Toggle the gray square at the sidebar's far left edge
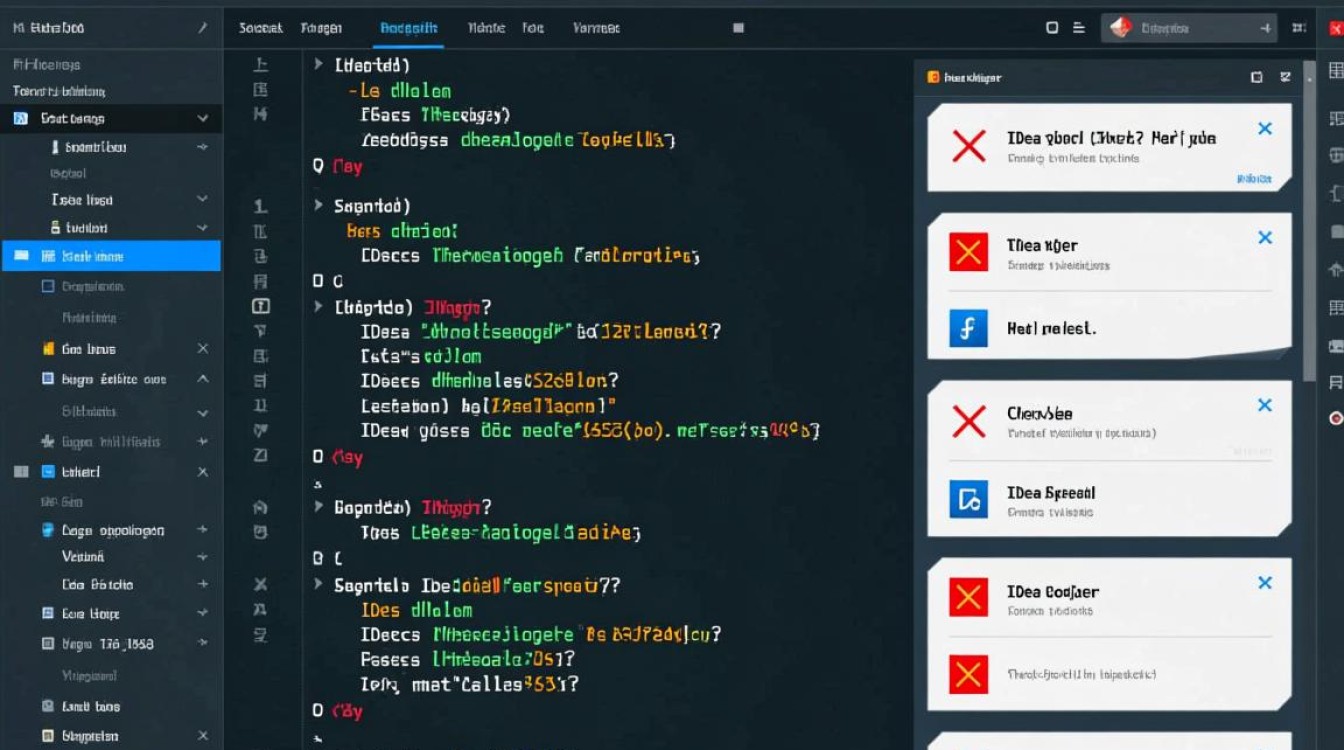 pos(21,472)
